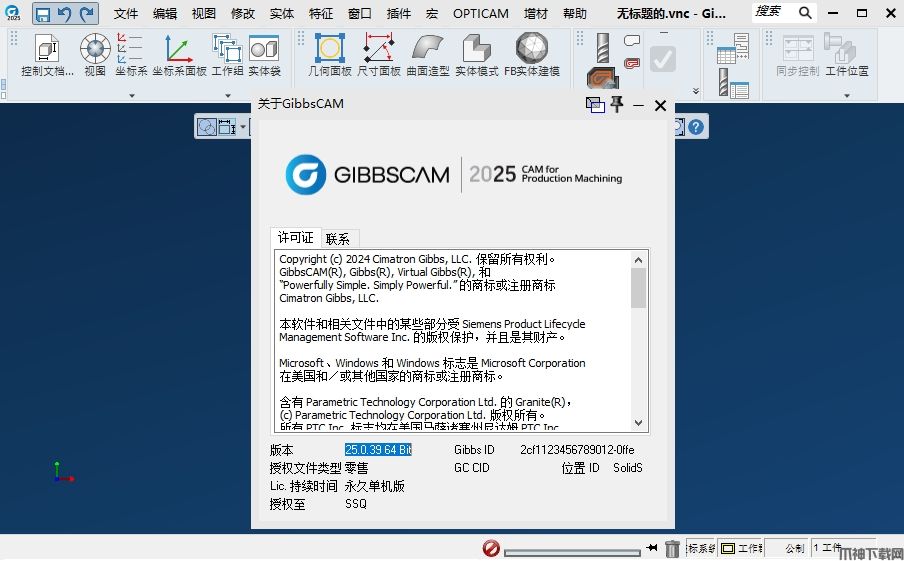
Task: Click the license text scrollbar thumb
Action: [638, 288]
